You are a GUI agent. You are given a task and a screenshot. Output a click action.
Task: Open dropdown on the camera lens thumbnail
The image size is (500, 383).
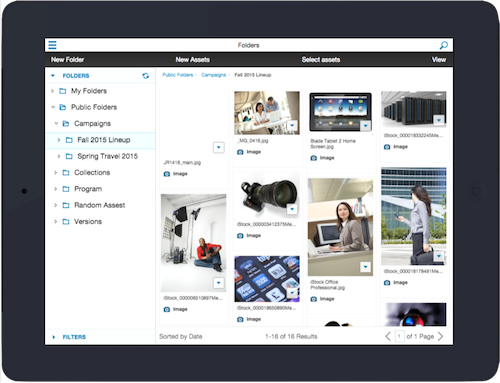click(292, 209)
